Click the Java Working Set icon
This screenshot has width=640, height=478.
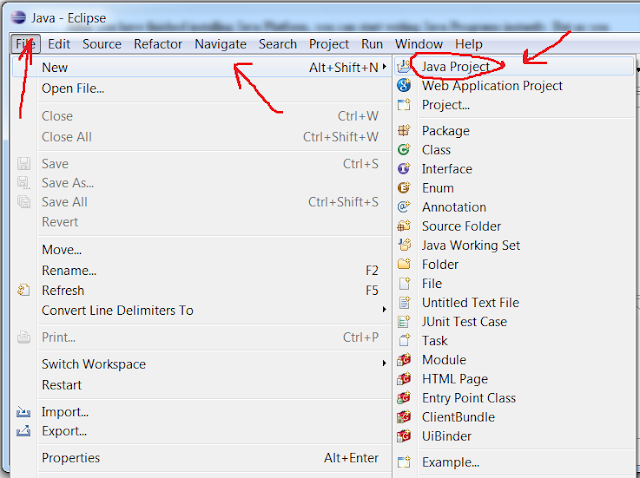[x=404, y=245]
